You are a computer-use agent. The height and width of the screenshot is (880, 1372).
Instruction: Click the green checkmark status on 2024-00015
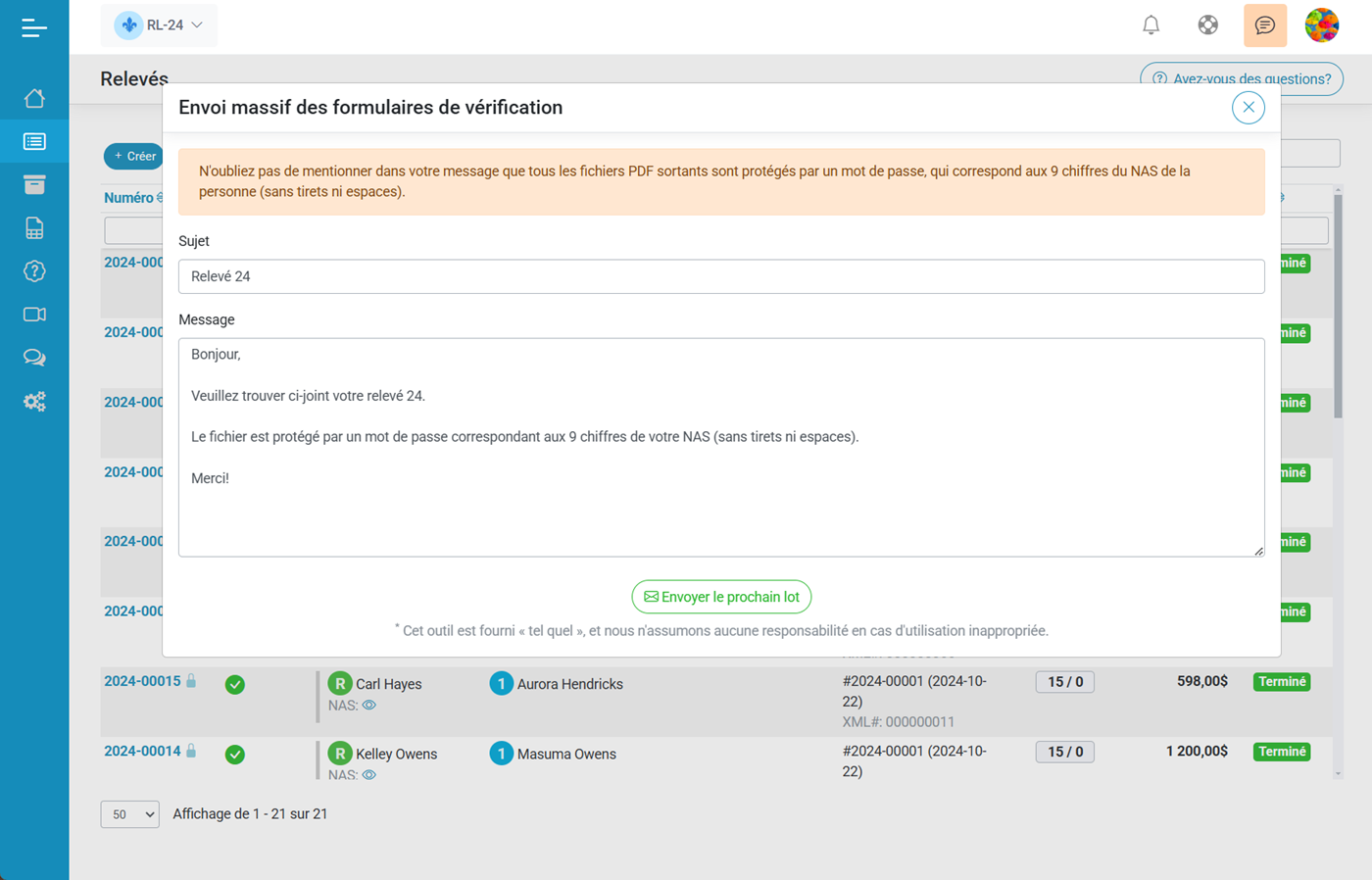(x=234, y=684)
